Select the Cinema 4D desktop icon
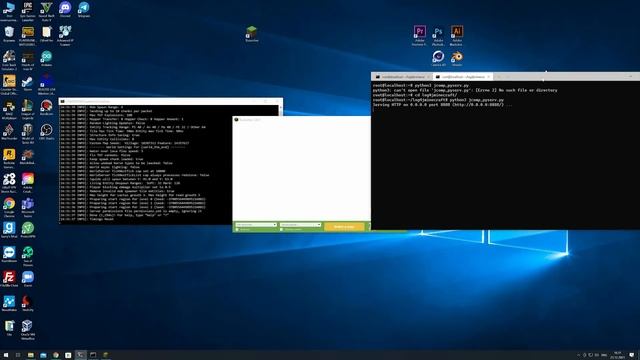The image size is (640, 360). point(438,58)
